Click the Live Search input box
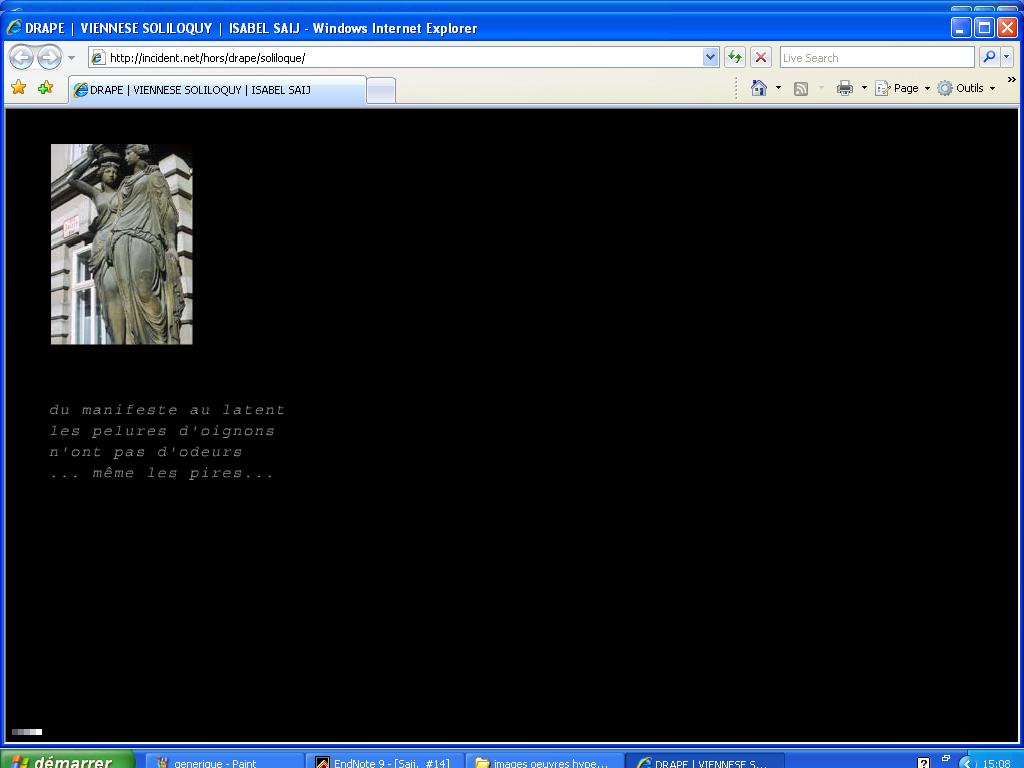Image resolution: width=1024 pixels, height=768 pixels. (876, 57)
